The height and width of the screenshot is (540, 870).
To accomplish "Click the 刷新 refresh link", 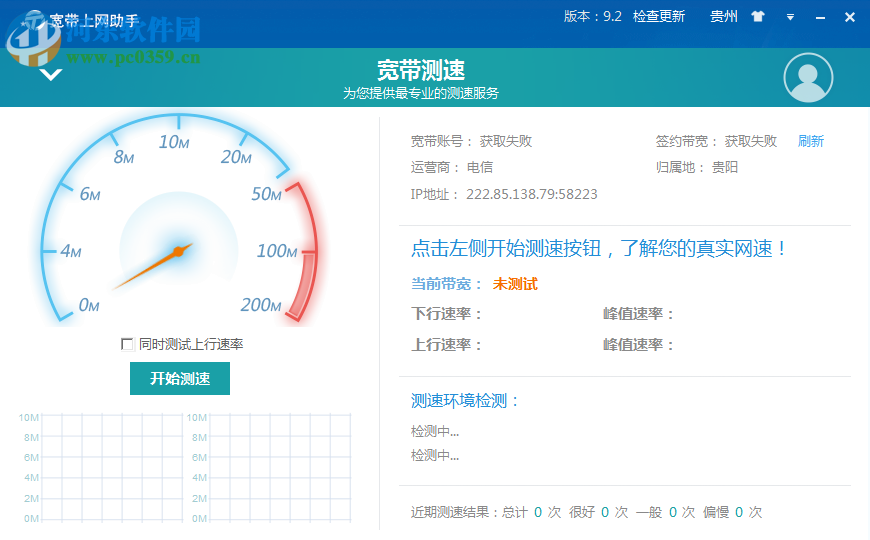I will click(811, 141).
